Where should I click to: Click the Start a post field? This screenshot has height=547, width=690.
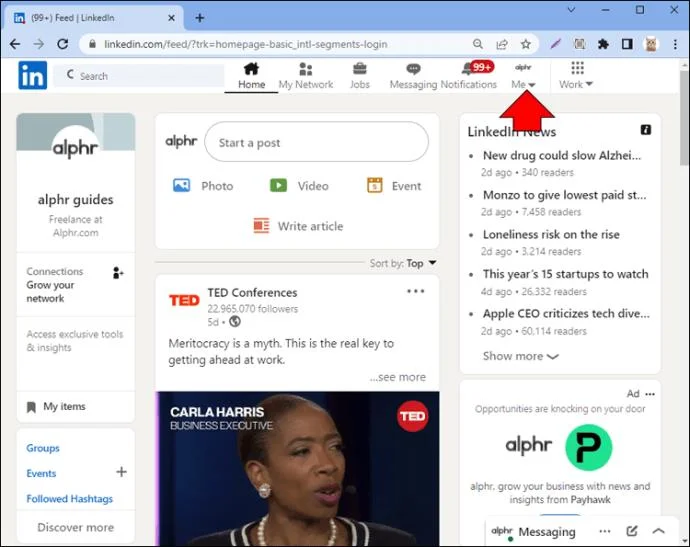(316, 142)
